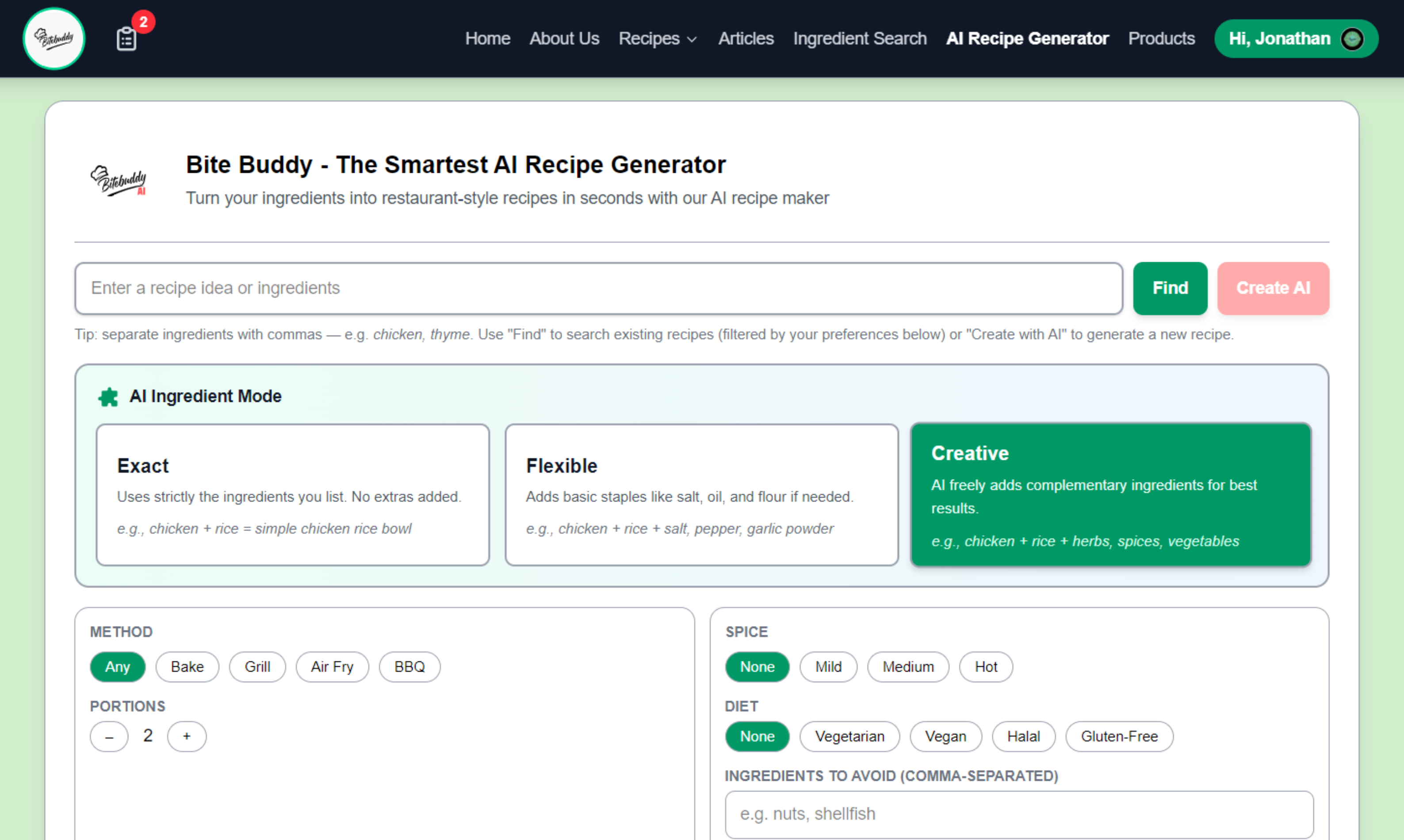Screen dimensions: 1404x840
Task: Decrease portions with the minus button
Action: (x=109, y=737)
